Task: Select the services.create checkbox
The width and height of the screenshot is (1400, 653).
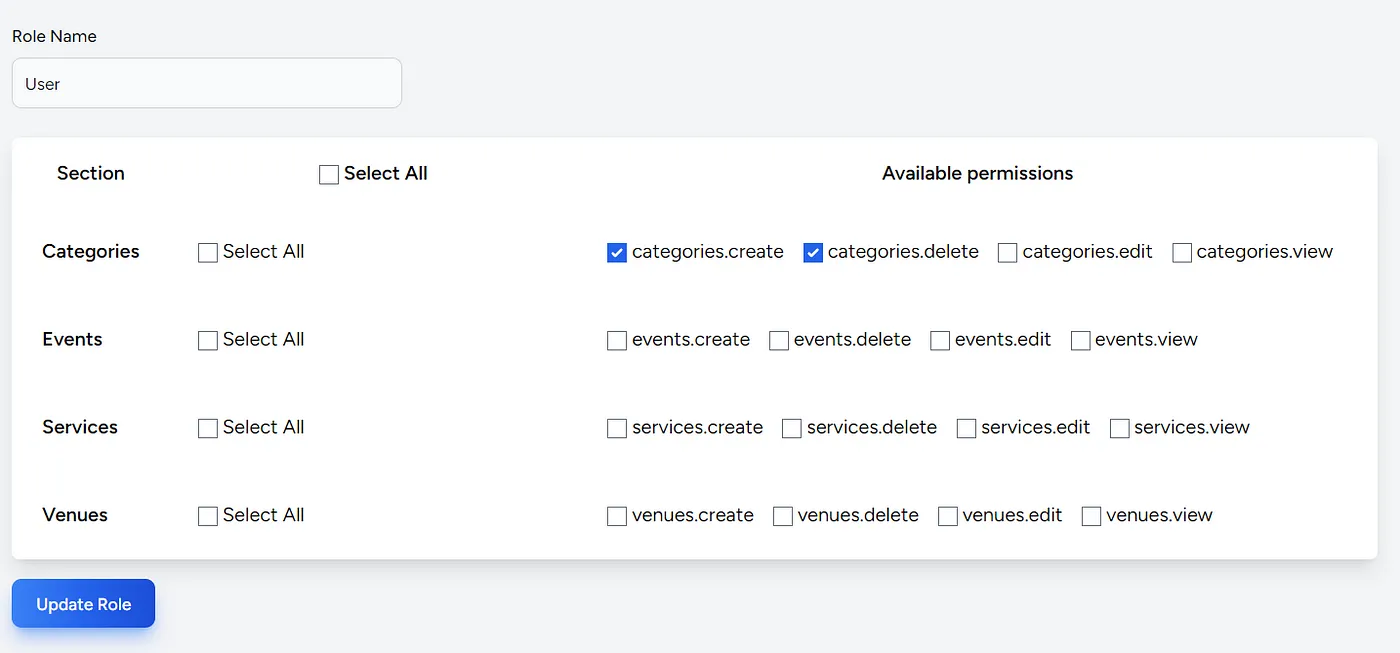Action: 617,429
